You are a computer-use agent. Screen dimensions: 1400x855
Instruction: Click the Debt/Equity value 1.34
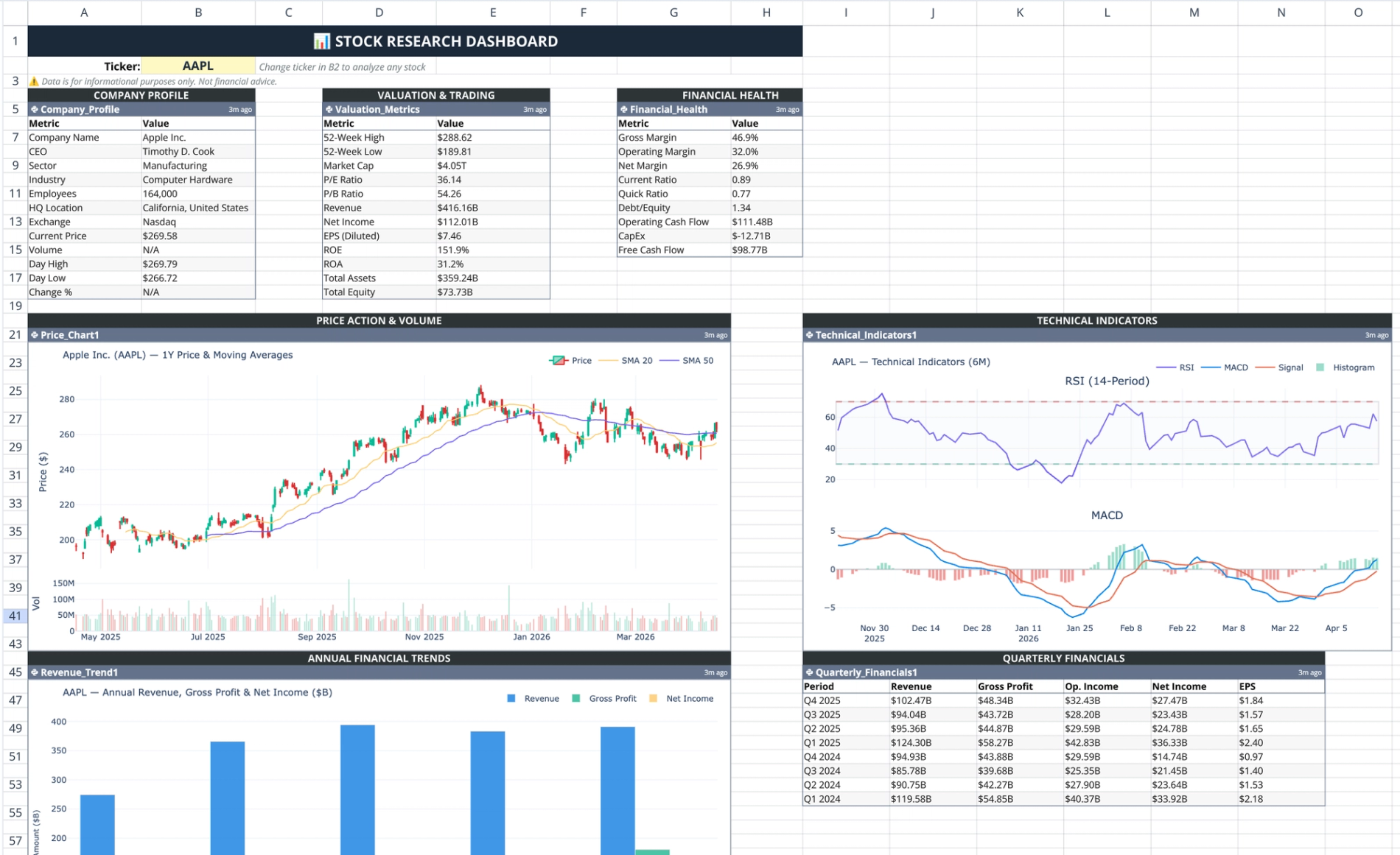point(766,208)
